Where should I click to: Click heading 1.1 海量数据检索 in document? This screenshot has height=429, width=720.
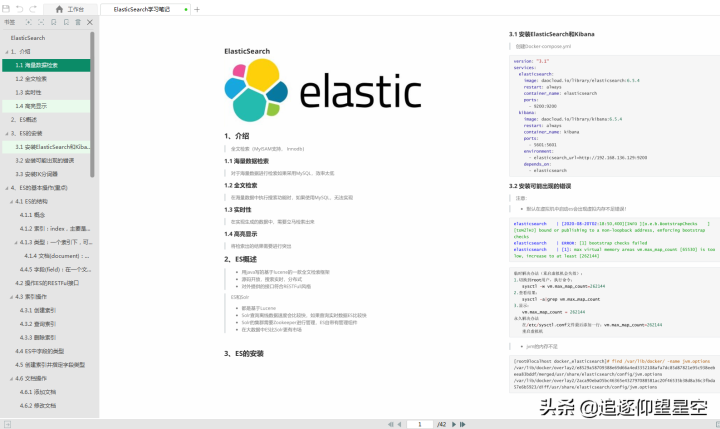247,161
